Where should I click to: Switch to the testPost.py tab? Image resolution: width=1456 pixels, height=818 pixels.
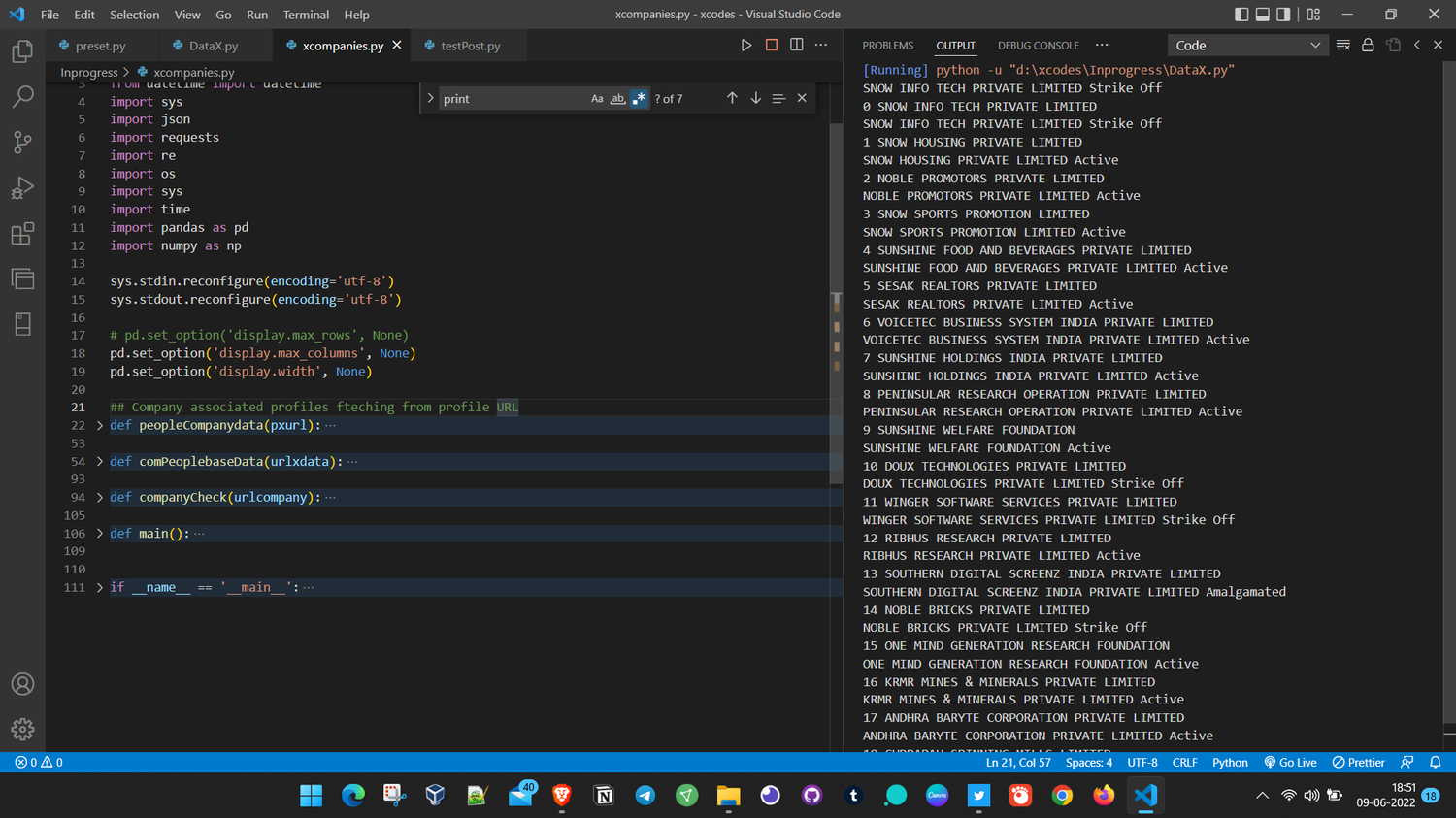coord(470,46)
